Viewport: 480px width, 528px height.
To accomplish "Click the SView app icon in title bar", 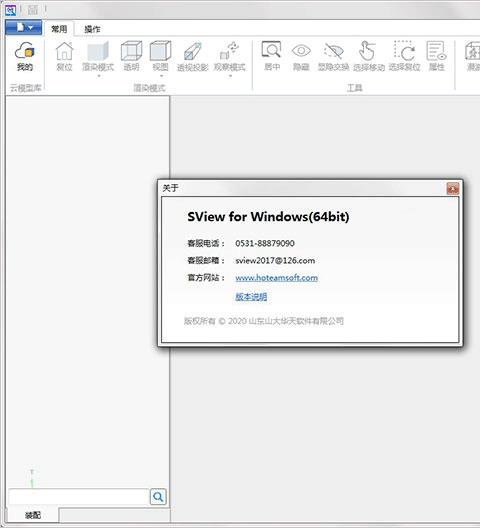I will (10, 10).
